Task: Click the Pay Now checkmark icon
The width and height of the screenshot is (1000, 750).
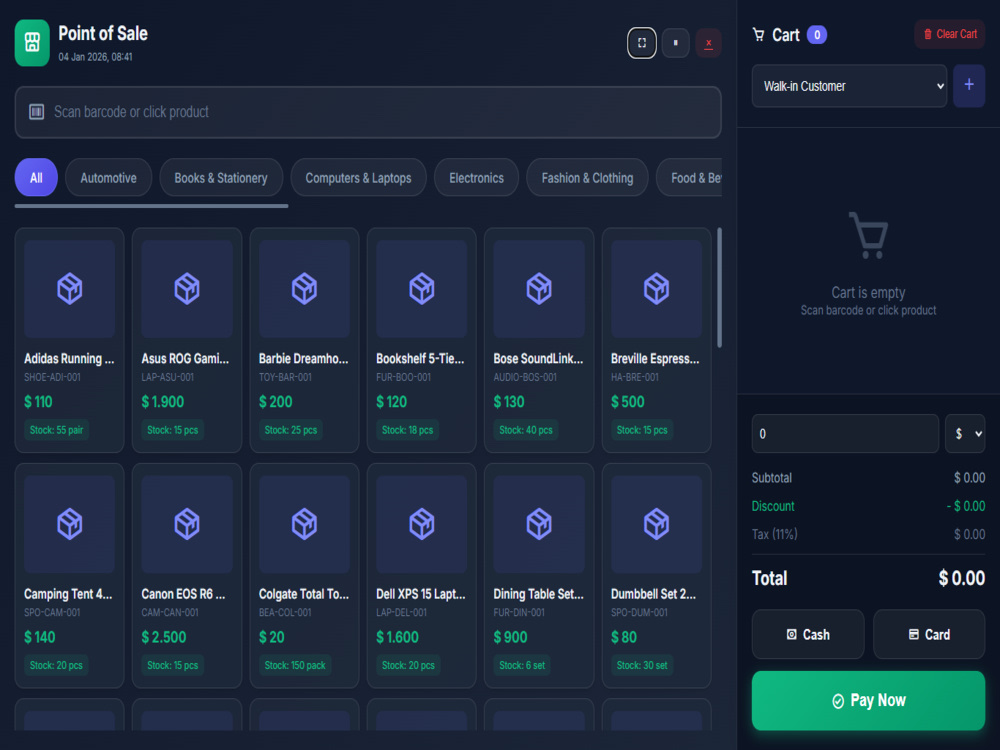Action: pyautogui.click(x=838, y=701)
